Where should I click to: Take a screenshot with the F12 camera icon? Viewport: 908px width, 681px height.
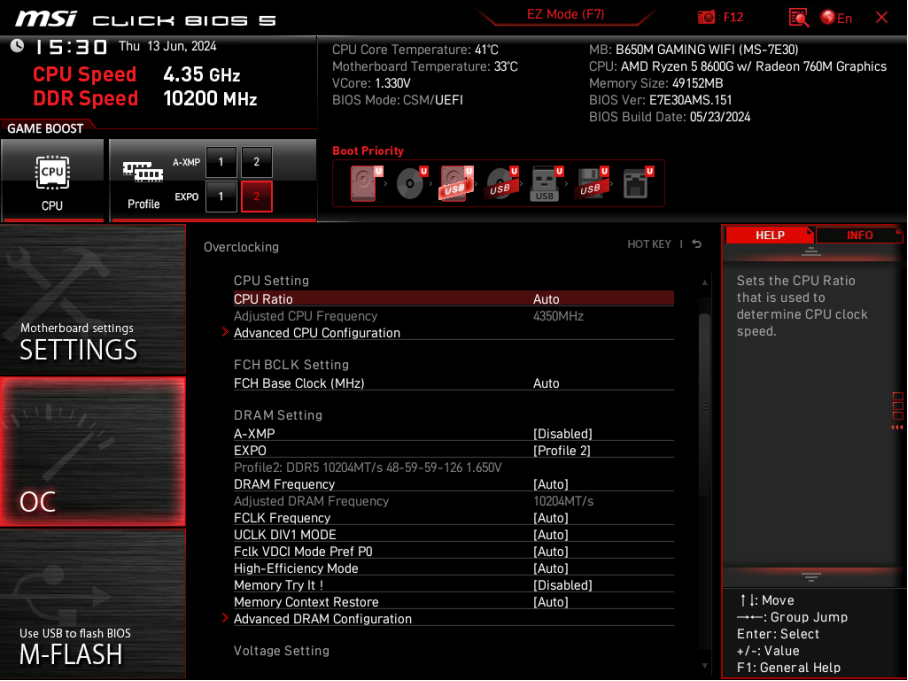click(706, 17)
